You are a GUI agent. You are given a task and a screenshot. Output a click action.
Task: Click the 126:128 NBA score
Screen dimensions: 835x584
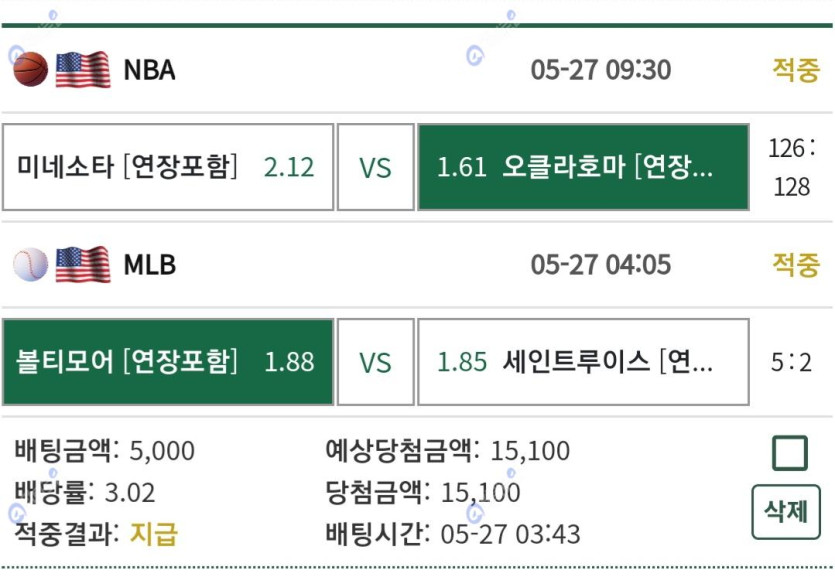click(792, 167)
